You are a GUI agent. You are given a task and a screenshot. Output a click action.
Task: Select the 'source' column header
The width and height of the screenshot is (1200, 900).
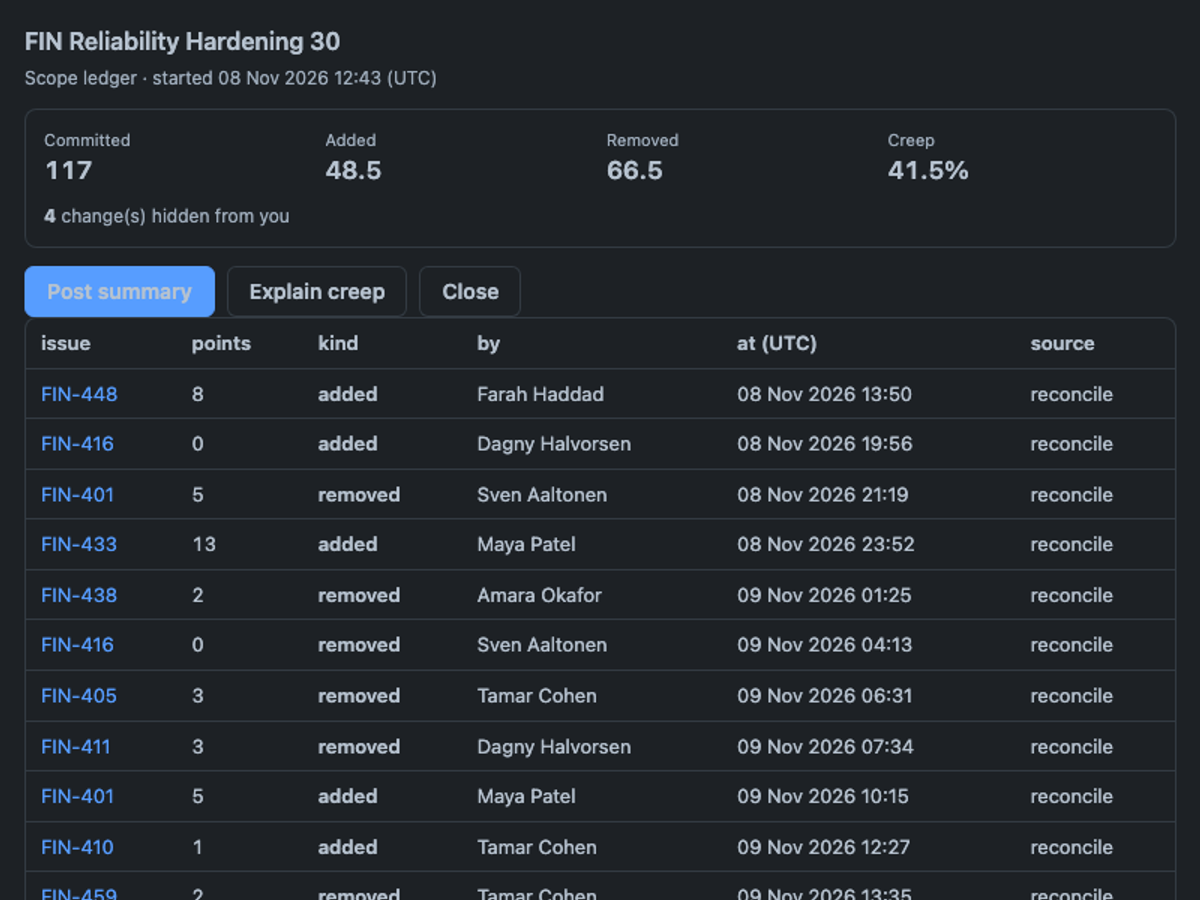pos(1062,343)
